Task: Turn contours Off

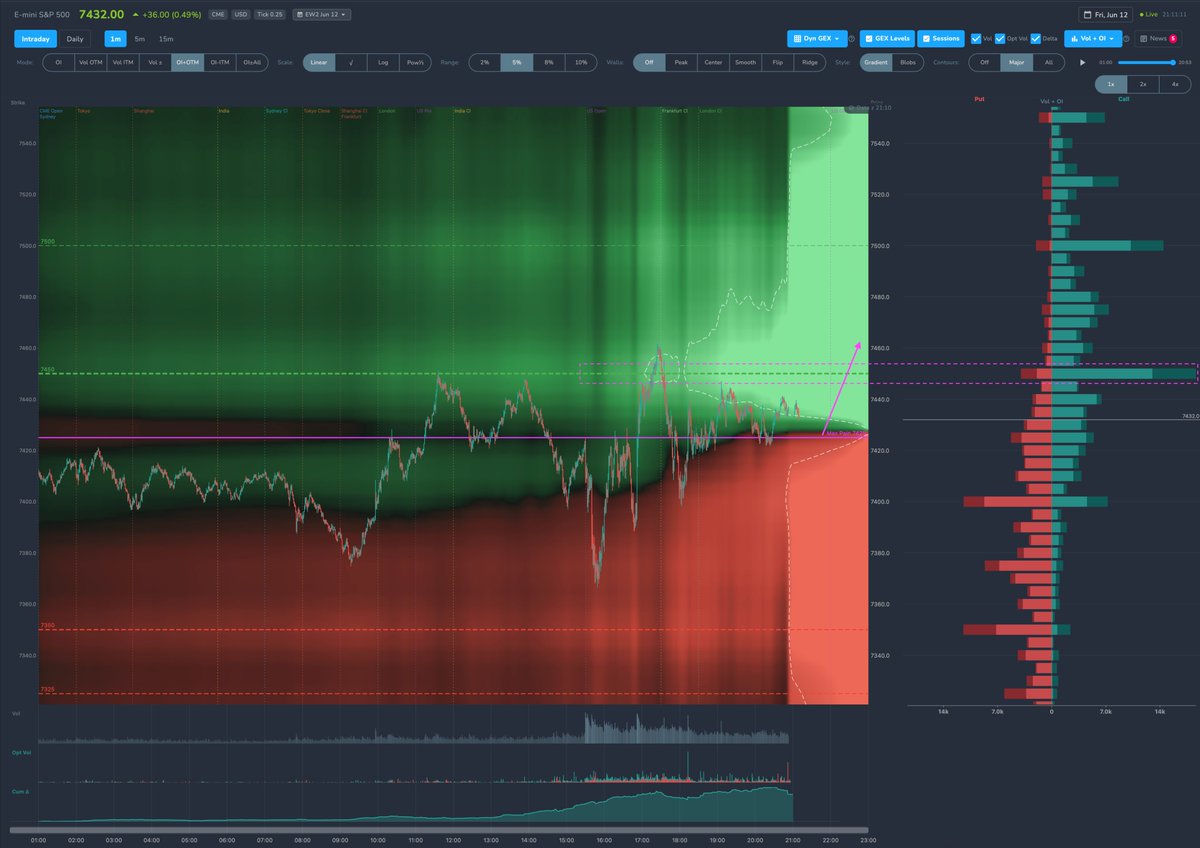Action: pyautogui.click(x=984, y=62)
